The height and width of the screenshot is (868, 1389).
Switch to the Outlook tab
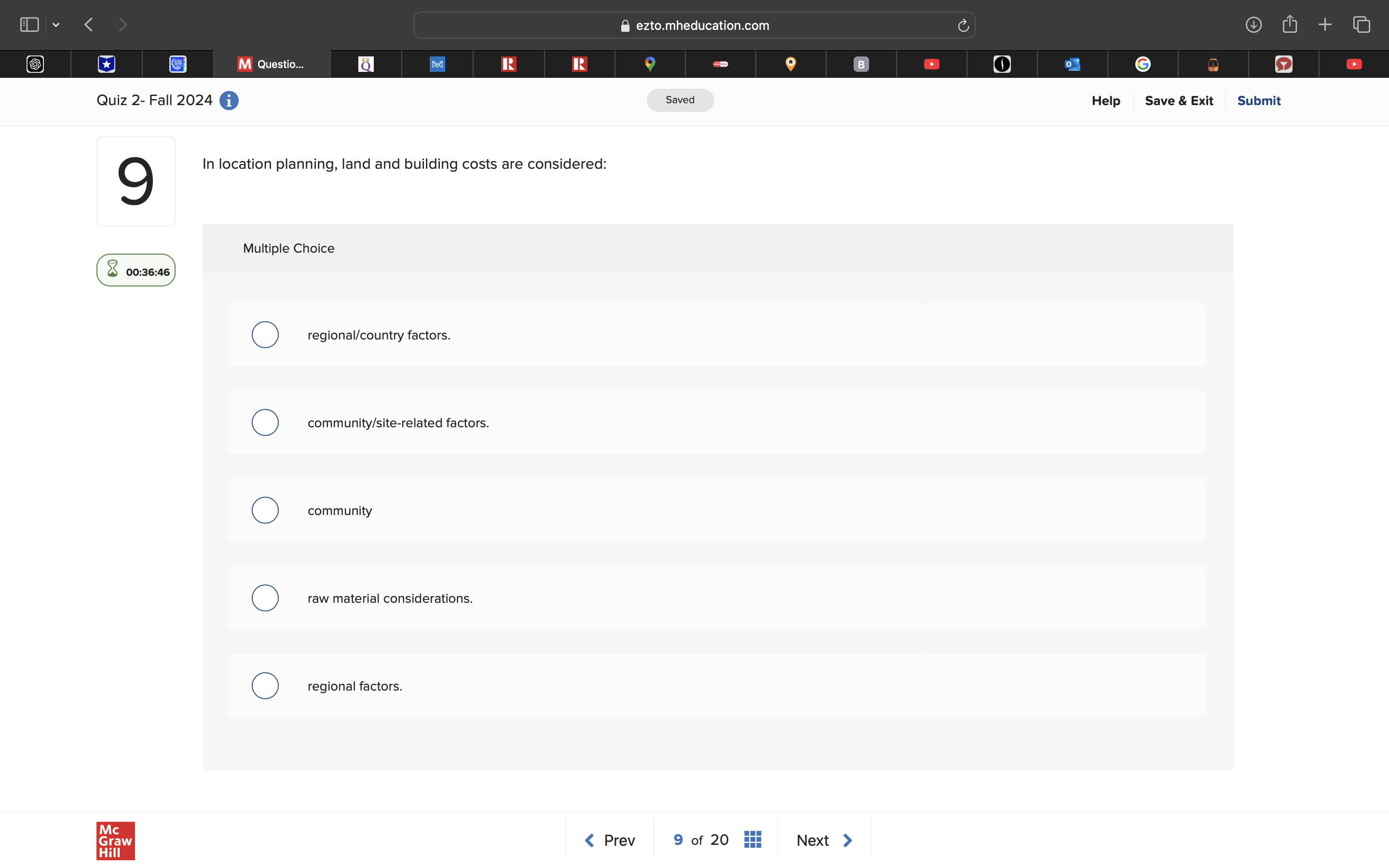pos(1072,64)
